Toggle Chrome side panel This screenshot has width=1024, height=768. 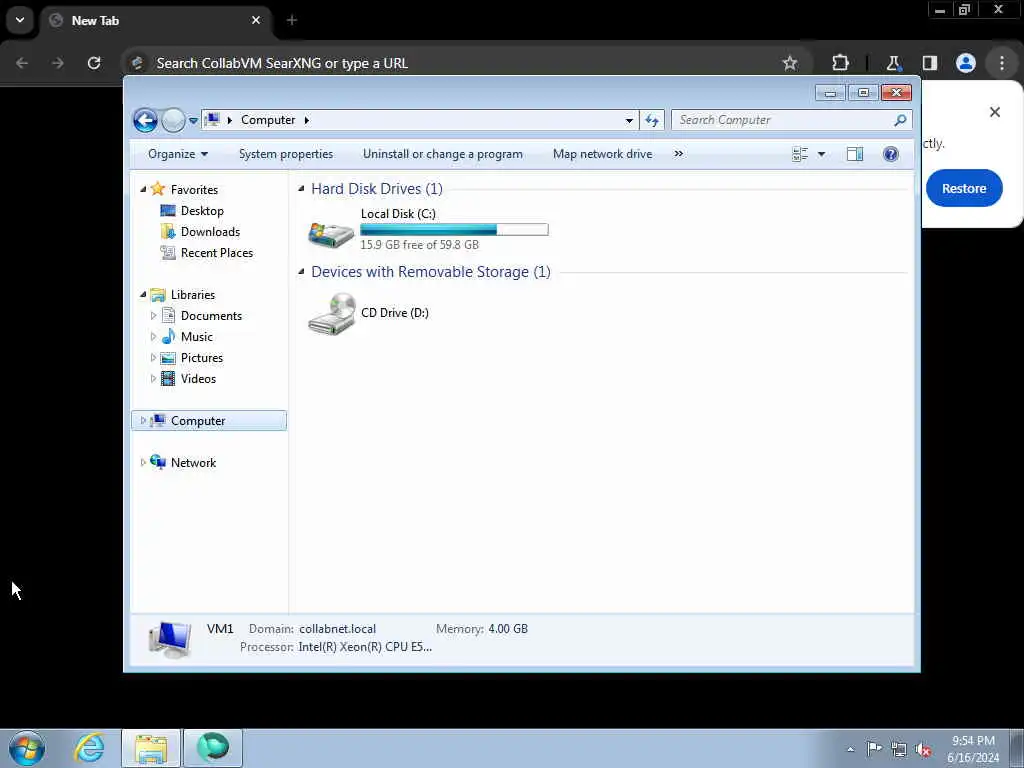[x=930, y=63]
